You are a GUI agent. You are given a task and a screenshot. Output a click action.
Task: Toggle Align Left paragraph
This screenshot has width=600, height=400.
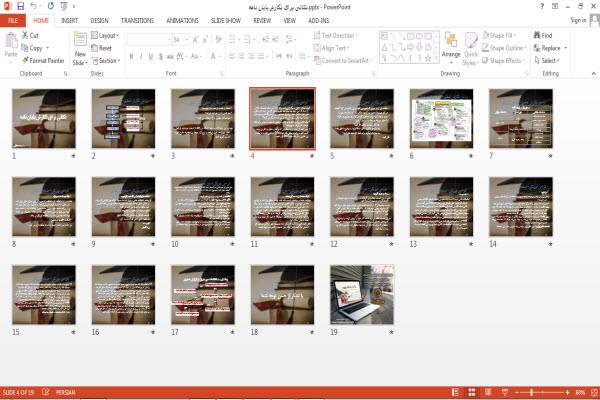tap(232, 57)
